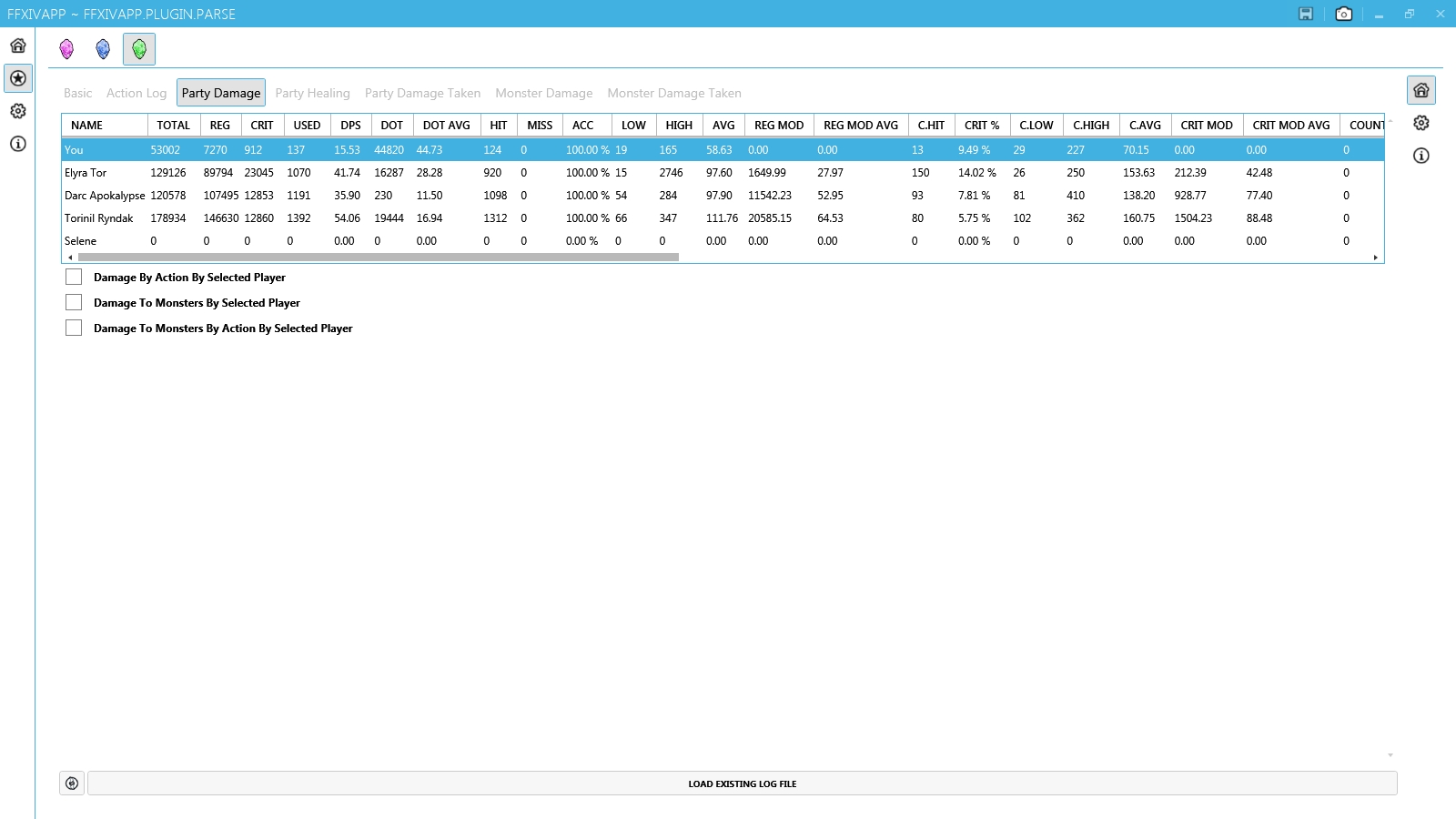Switch to the Party Healing tab
The image size is (1456, 819).
[x=312, y=93]
